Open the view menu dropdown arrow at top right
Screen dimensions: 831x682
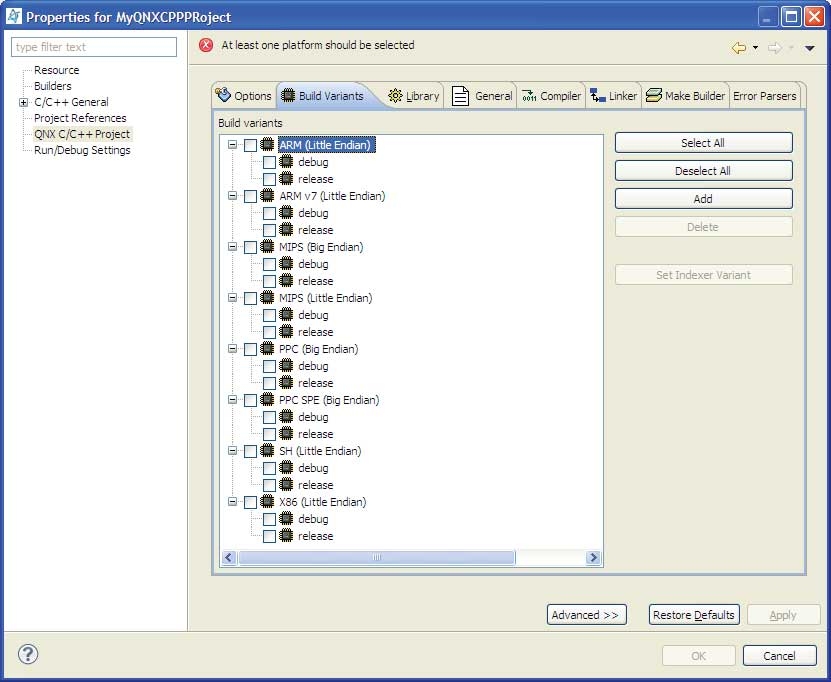(x=810, y=48)
